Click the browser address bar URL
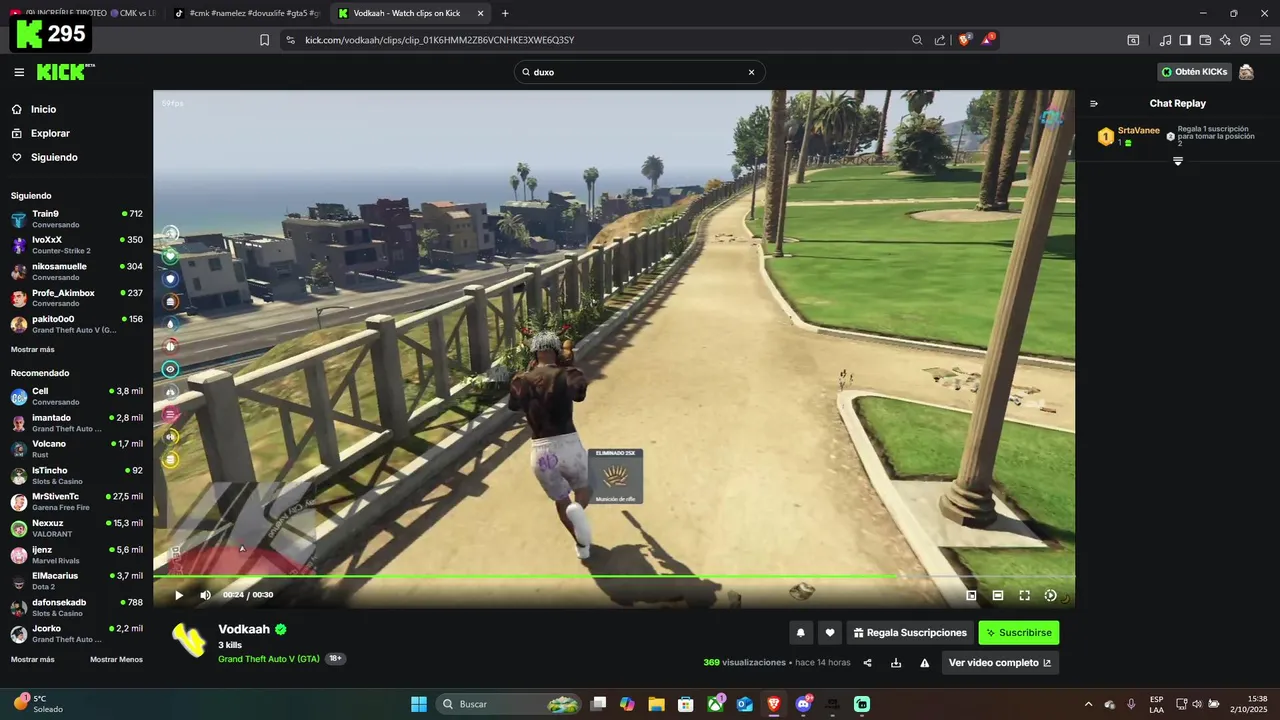The width and height of the screenshot is (1280, 720). [440, 40]
